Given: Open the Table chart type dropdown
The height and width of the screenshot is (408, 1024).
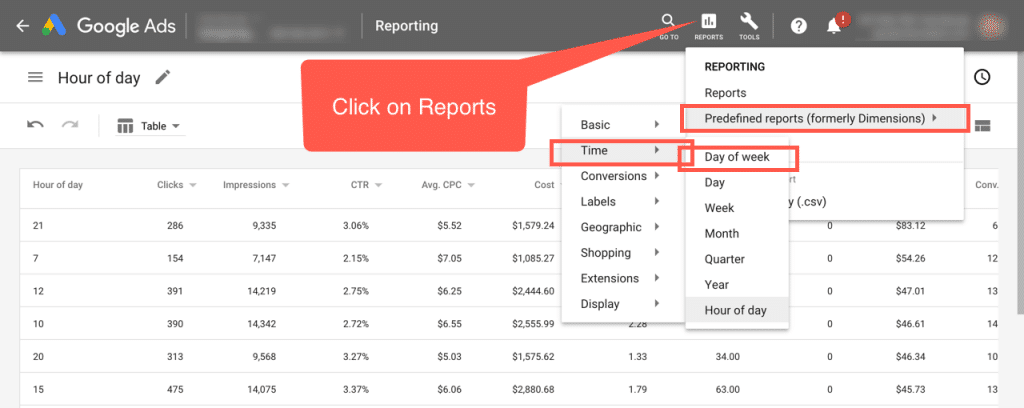Looking at the screenshot, I should click(x=150, y=126).
